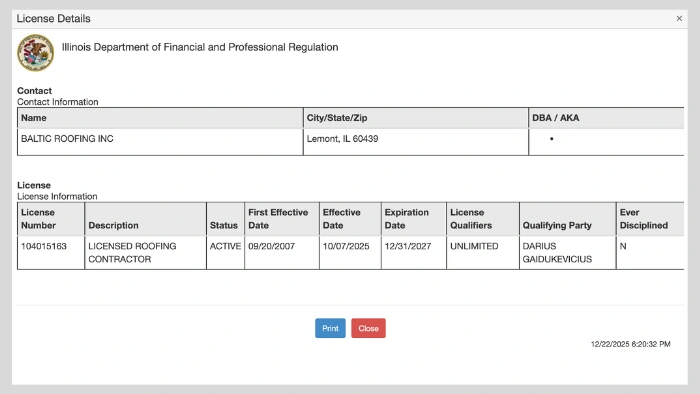Image resolution: width=700 pixels, height=394 pixels.
Task: Click the blue Print button
Action: (330, 328)
